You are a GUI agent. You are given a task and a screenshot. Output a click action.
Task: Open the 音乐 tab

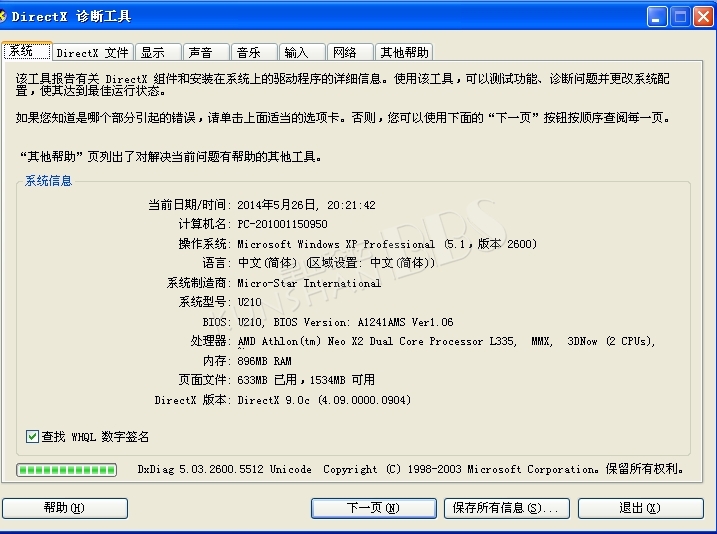point(254,53)
